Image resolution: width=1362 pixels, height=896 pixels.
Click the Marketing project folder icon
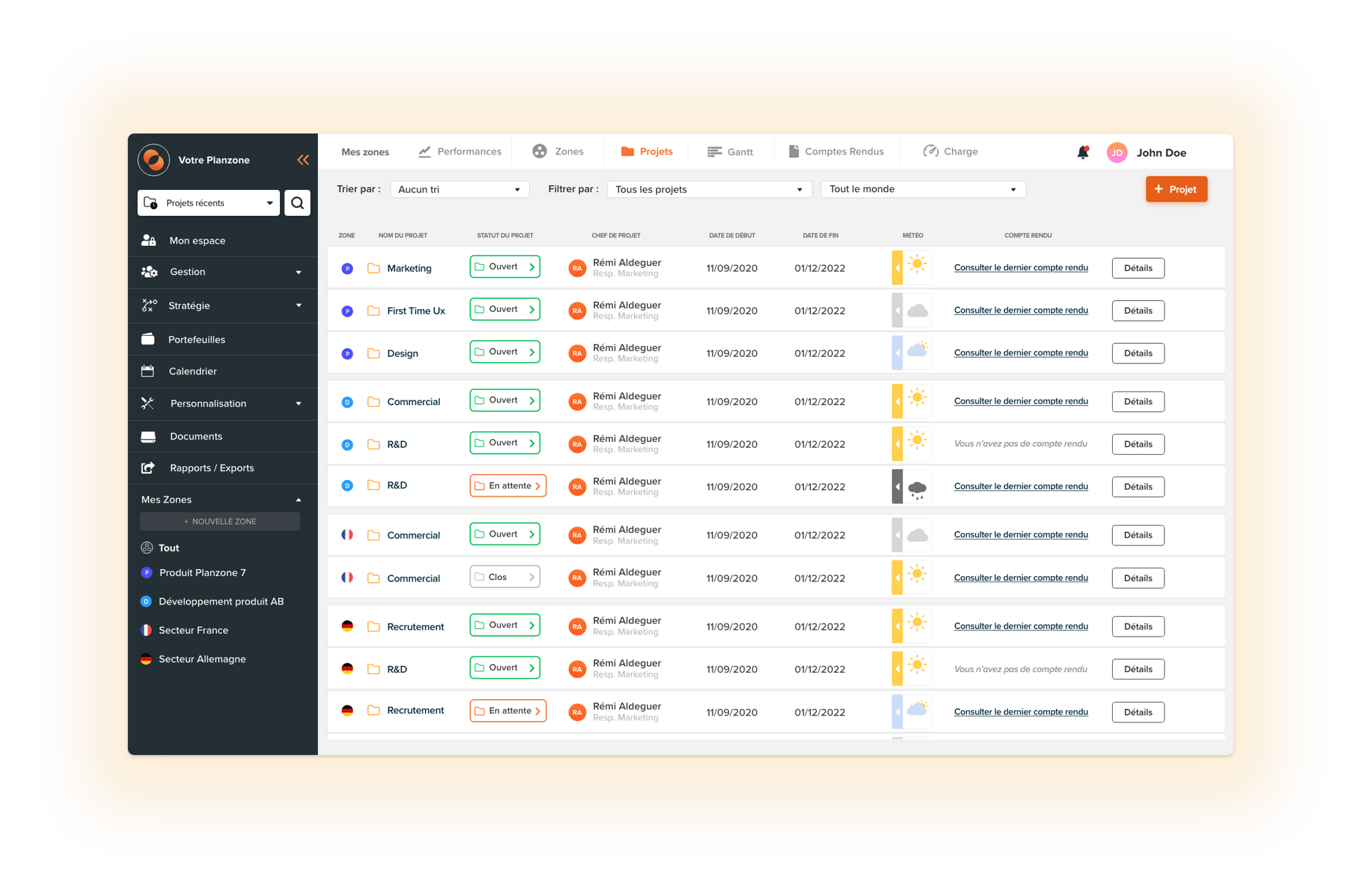tap(373, 268)
